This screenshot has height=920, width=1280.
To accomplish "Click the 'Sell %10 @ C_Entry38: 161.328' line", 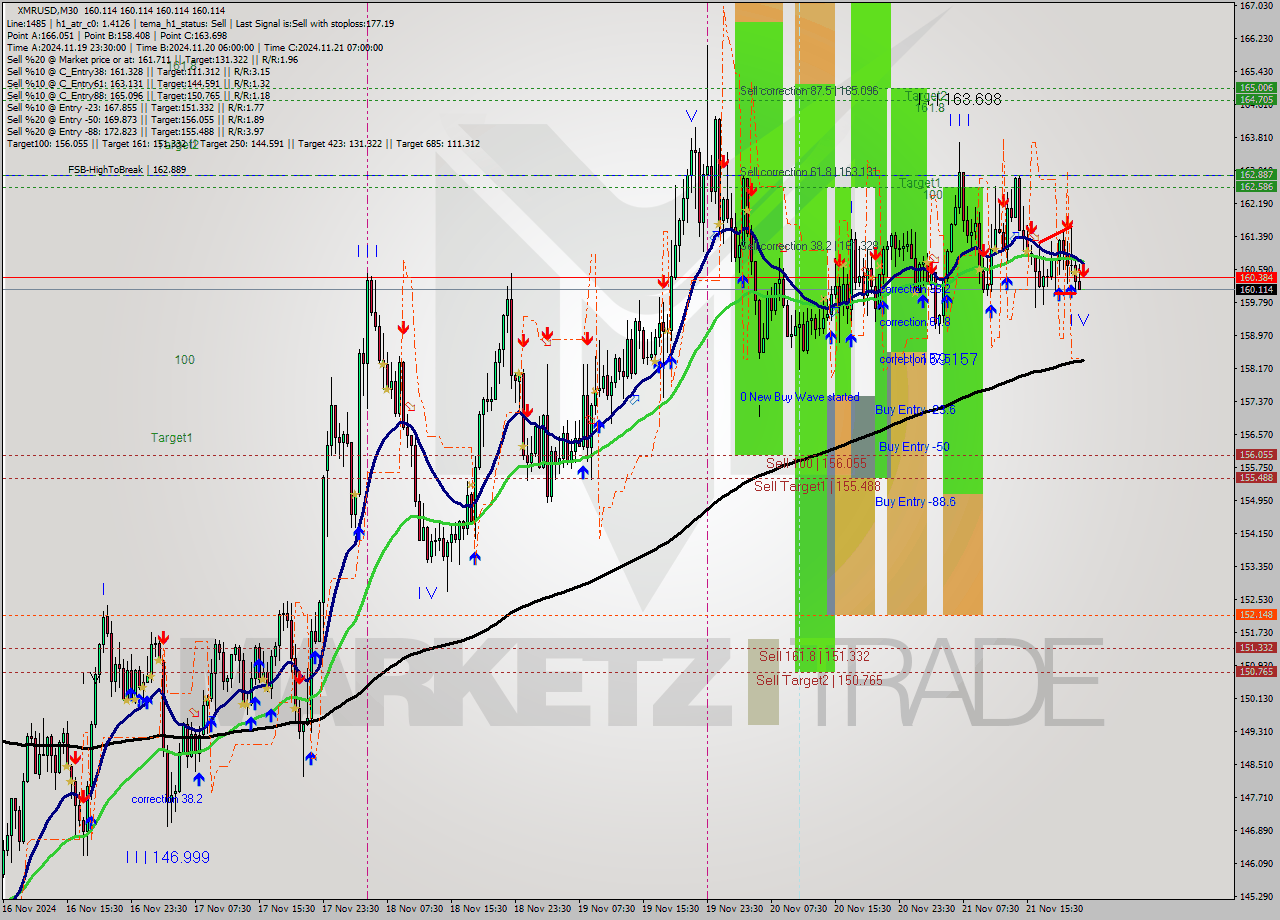I will [x=138, y=71].
